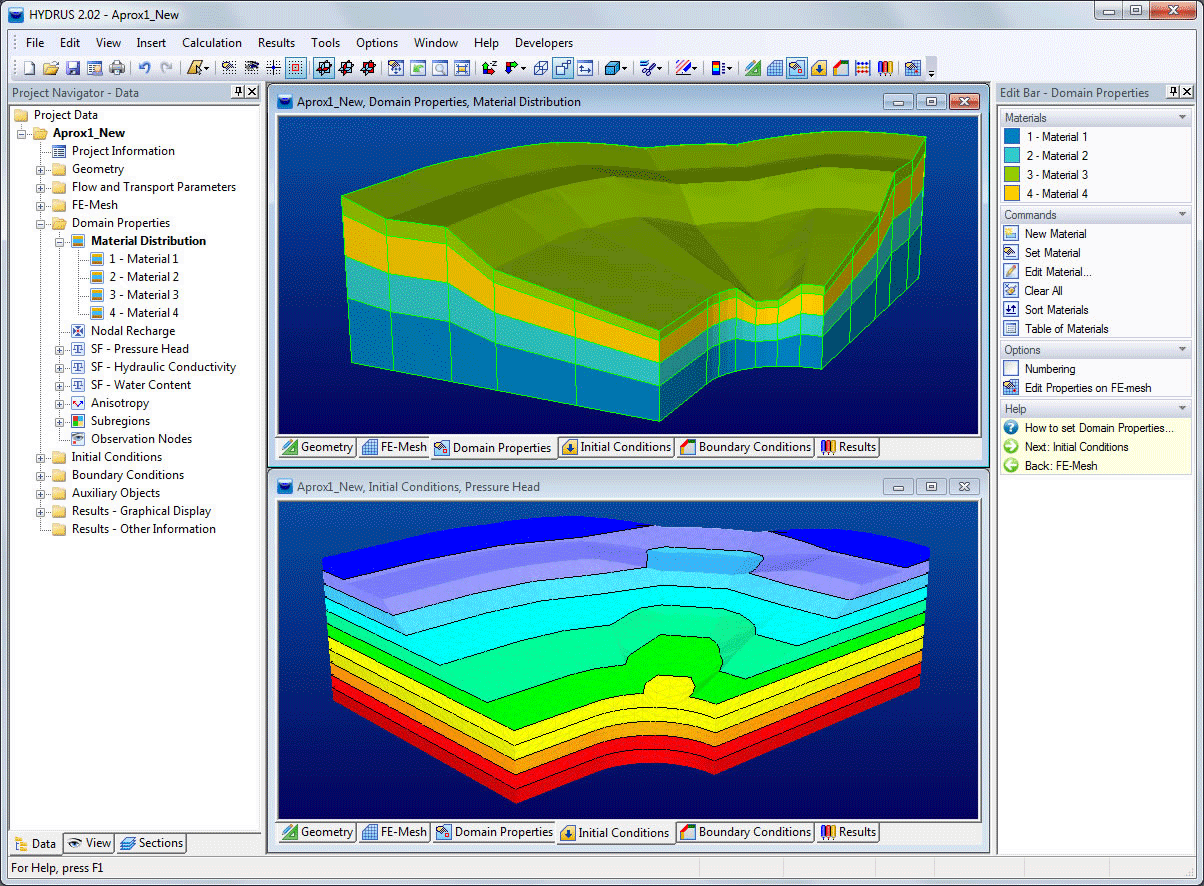Click the Save project toolbar icon
The image size is (1204, 886).
(73, 68)
